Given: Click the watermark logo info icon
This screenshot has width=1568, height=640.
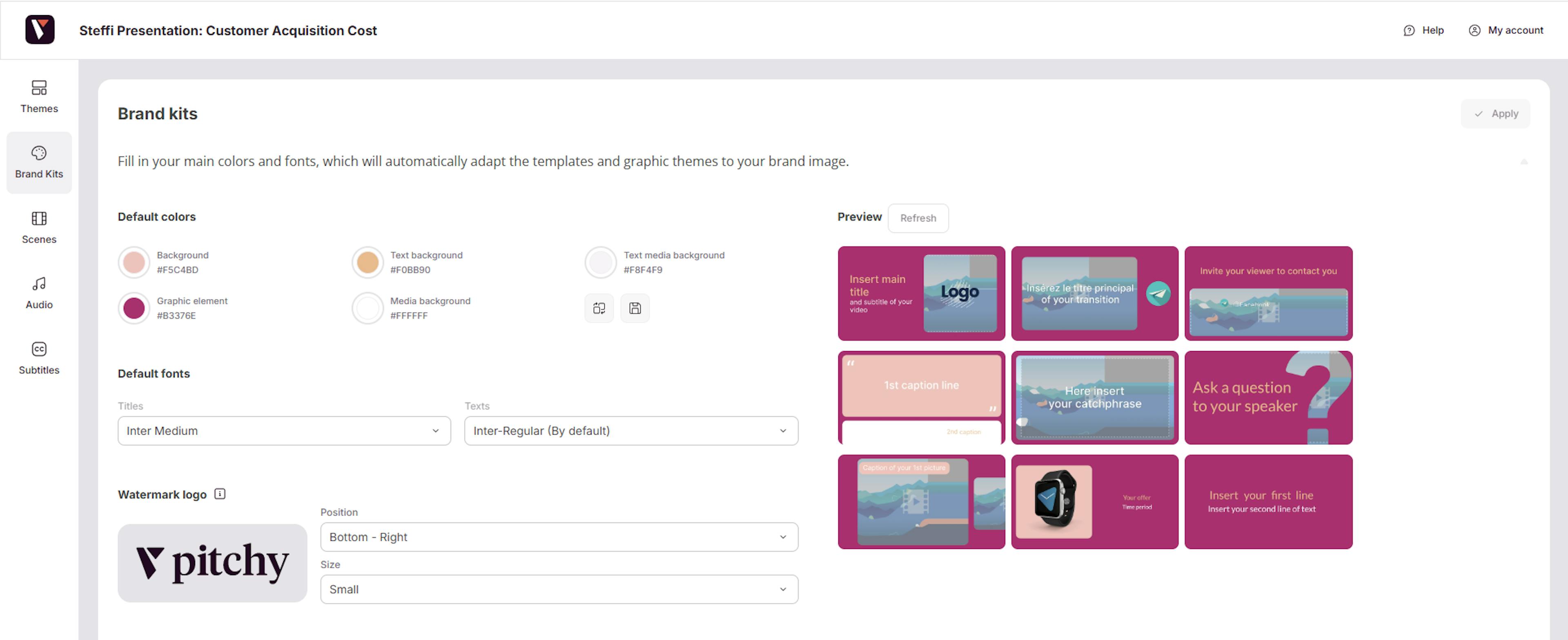Looking at the screenshot, I should (219, 494).
